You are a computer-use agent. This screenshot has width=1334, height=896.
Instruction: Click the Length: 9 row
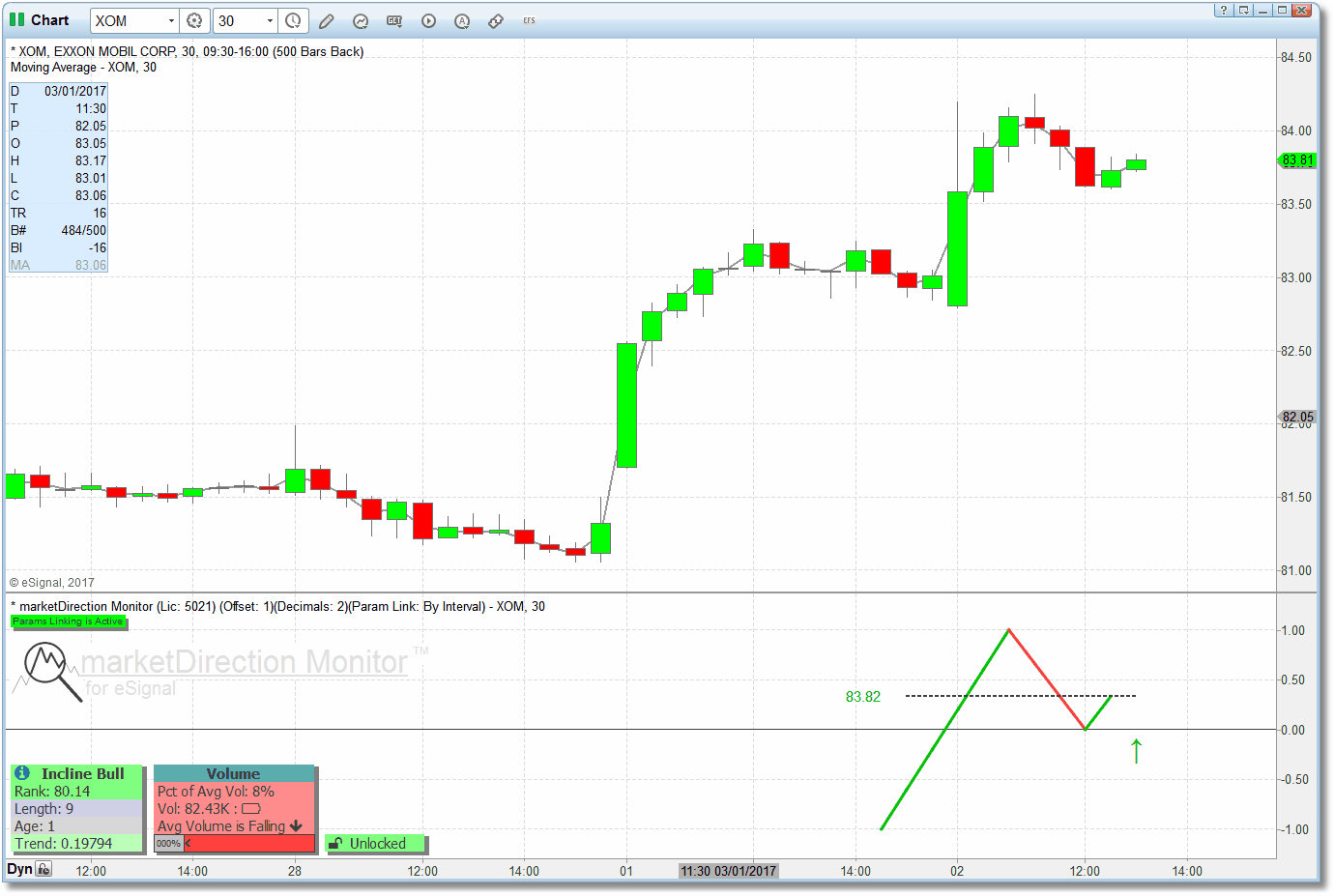(76, 809)
